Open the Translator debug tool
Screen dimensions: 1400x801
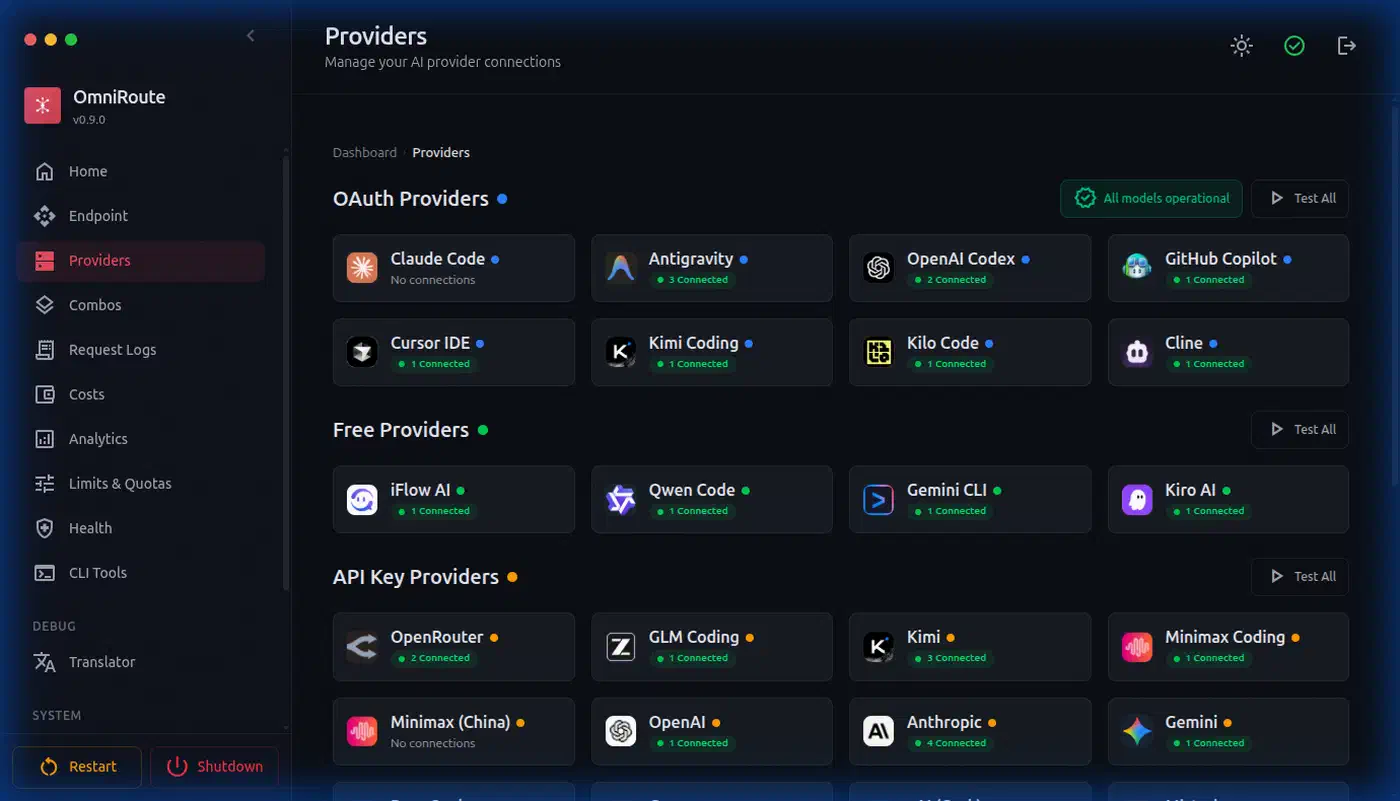(141, 662)
